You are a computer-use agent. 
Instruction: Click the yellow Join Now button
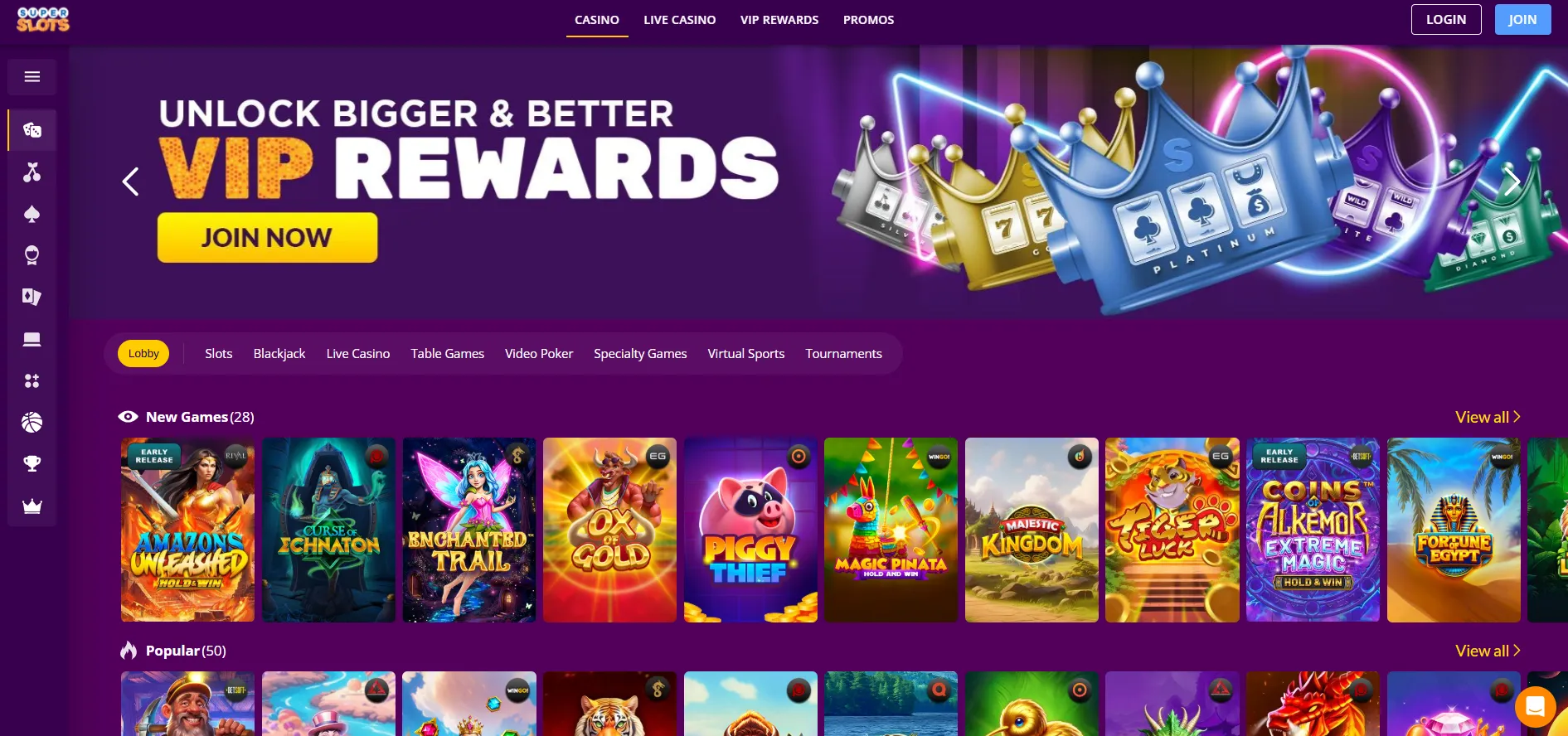click(267, 238)
